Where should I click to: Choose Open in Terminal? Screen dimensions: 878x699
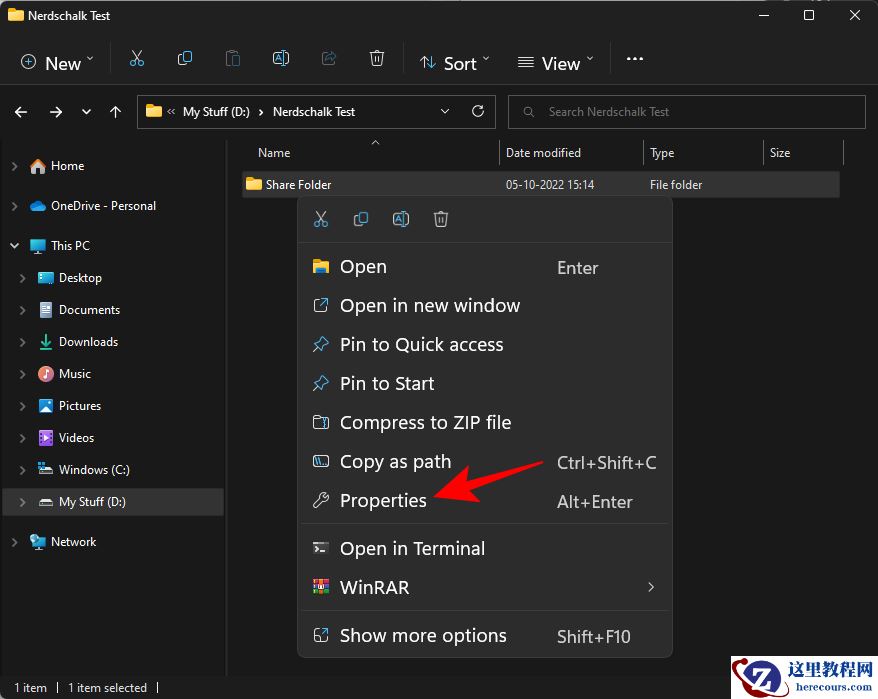[x=485, y=548]
